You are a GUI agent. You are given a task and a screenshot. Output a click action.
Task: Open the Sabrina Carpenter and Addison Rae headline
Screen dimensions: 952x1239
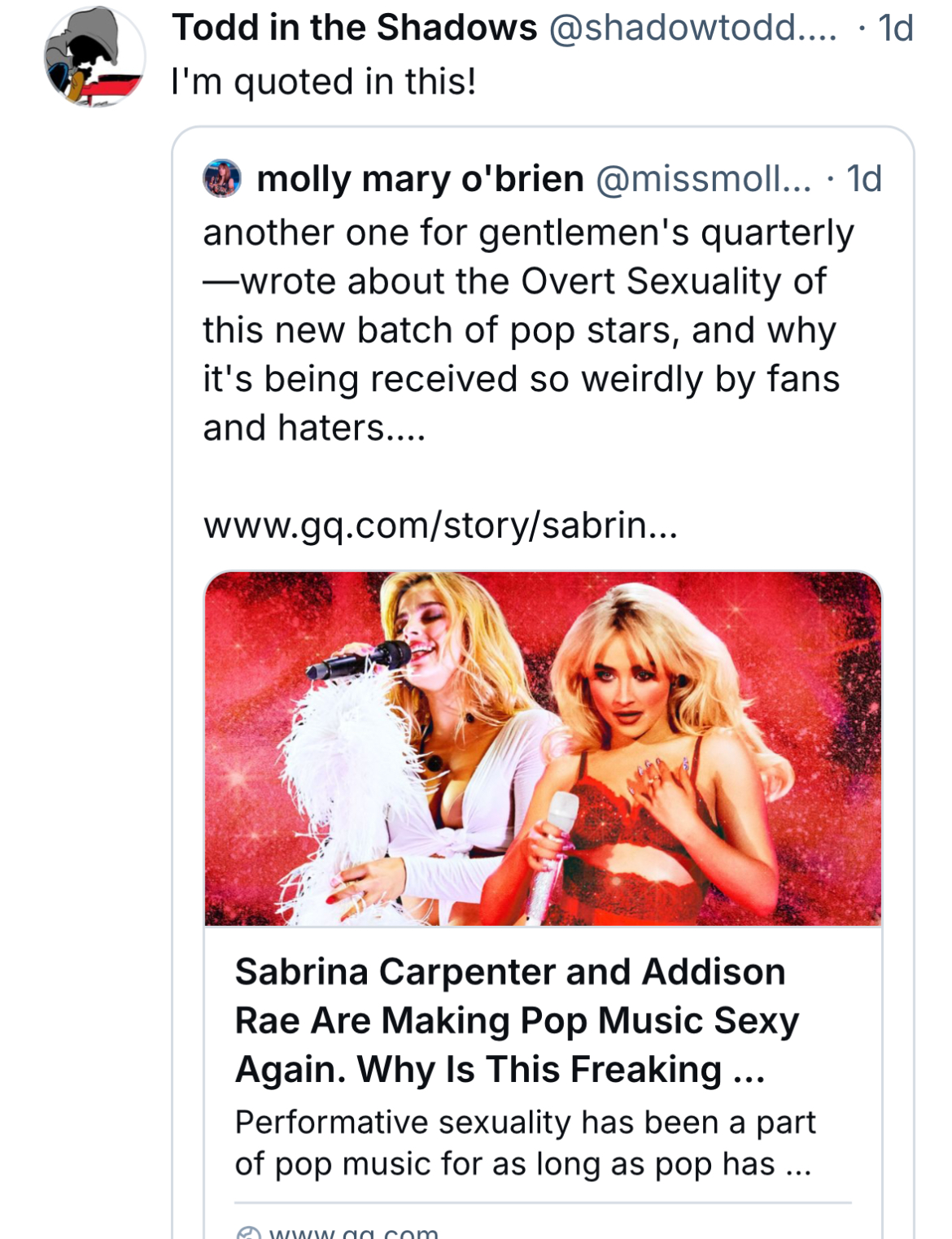point(517,1021)
